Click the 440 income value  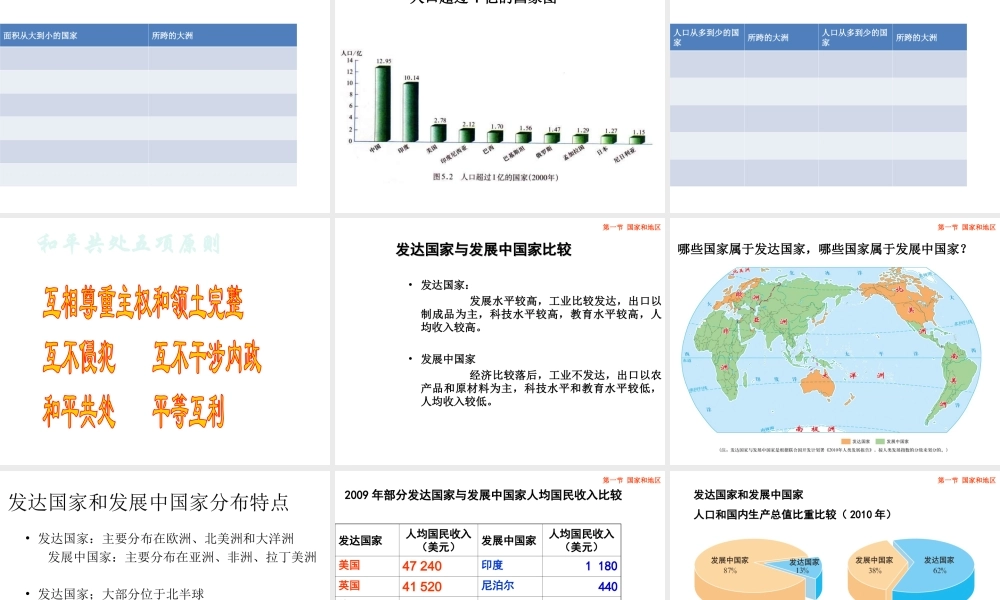pyautogui.click(x=608, y=587)
